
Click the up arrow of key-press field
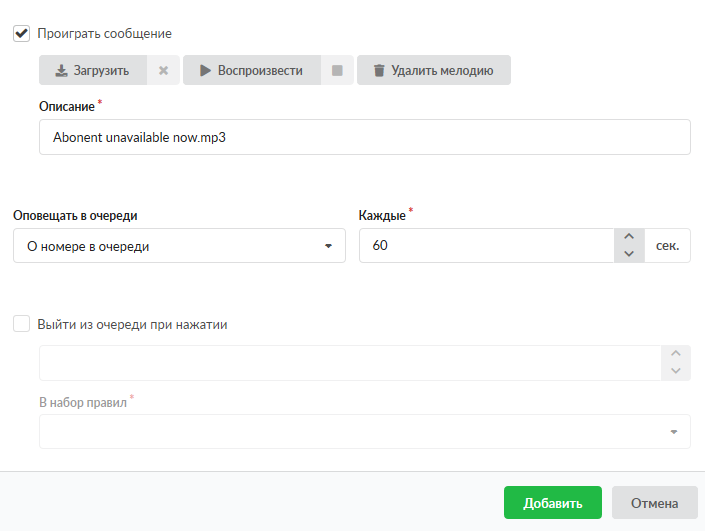coord(676,354)
